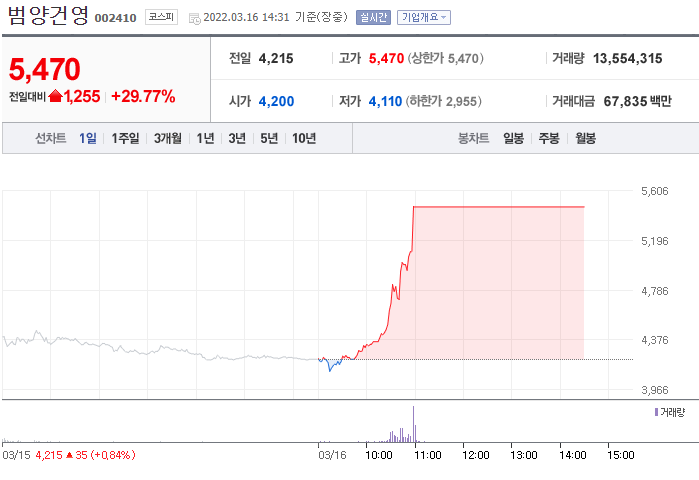The image size is (699, 480).
Task: Click the opening price 4,200
Action: coord(276,101)
